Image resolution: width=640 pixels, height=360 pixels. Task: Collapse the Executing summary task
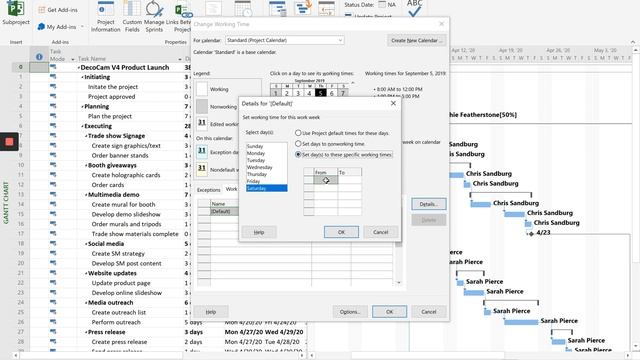(x=82, y=126)
